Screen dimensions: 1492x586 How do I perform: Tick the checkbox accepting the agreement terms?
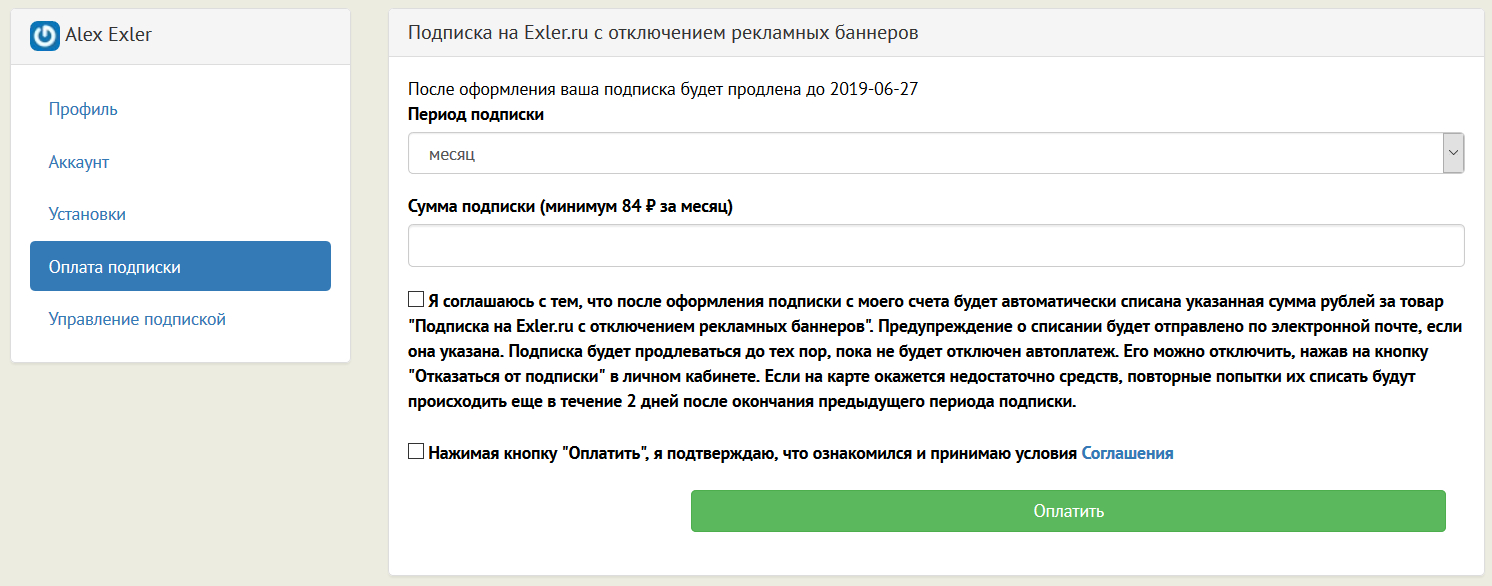[x=416, y=452]
